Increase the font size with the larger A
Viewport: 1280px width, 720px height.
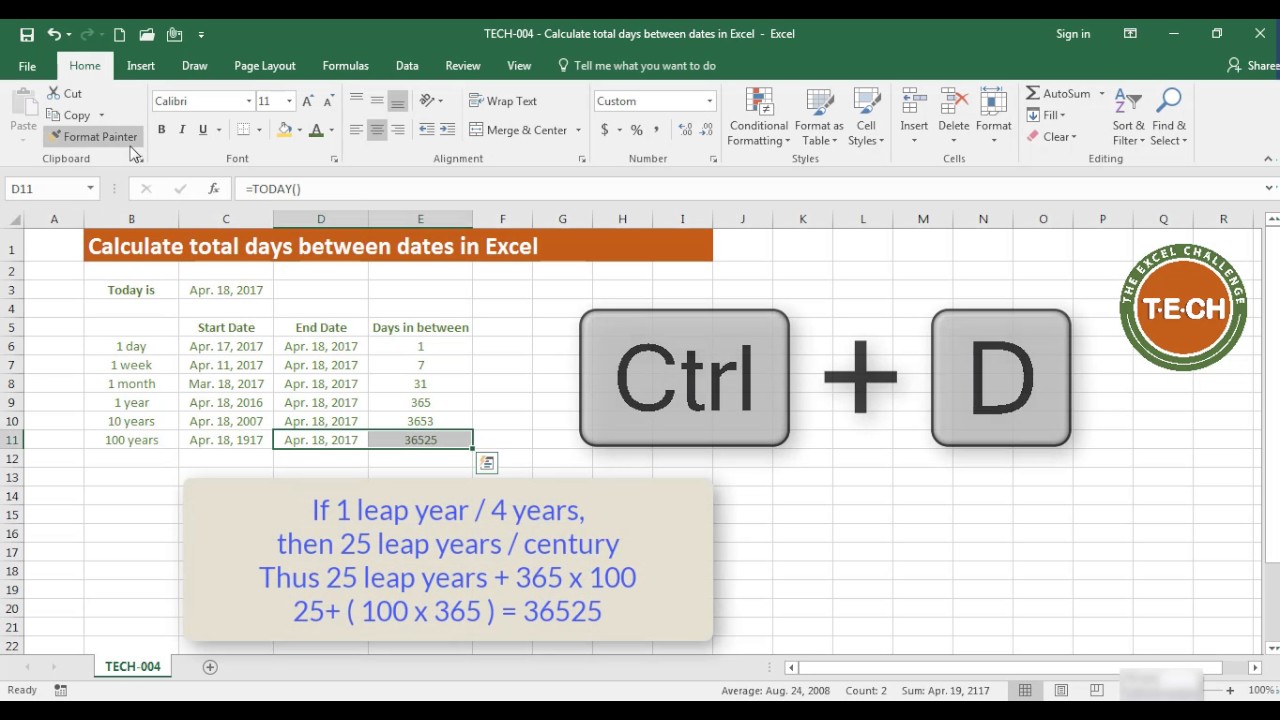pos(308,101)
